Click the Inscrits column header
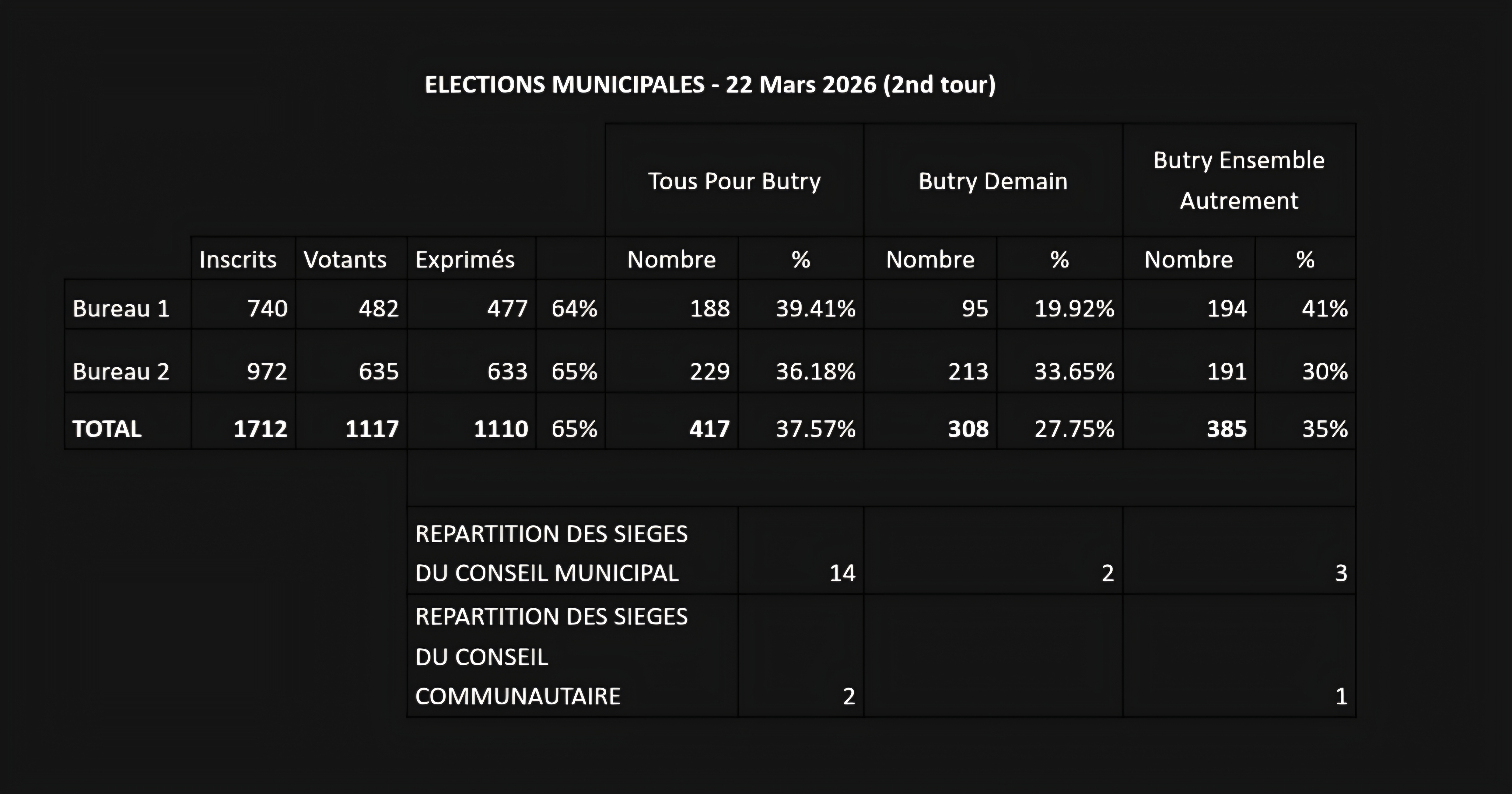The width and height of the screenshot is (1512, 794). pos(238,259)
